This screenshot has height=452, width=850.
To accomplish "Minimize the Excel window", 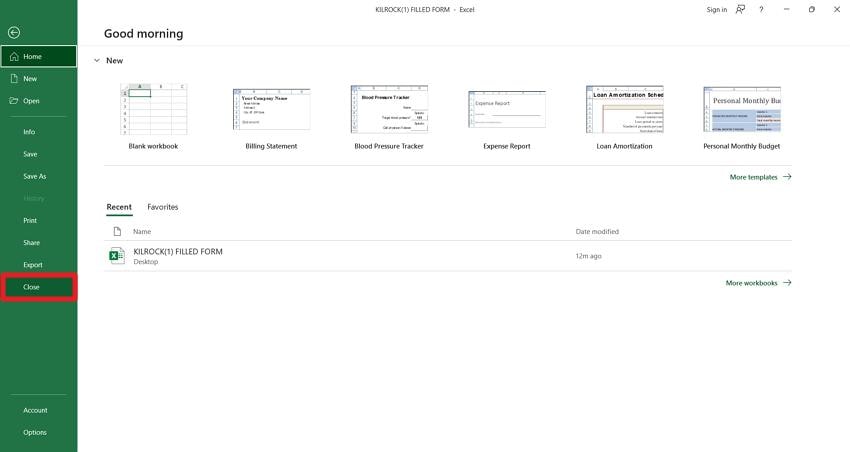I will [x=787, y=10].
